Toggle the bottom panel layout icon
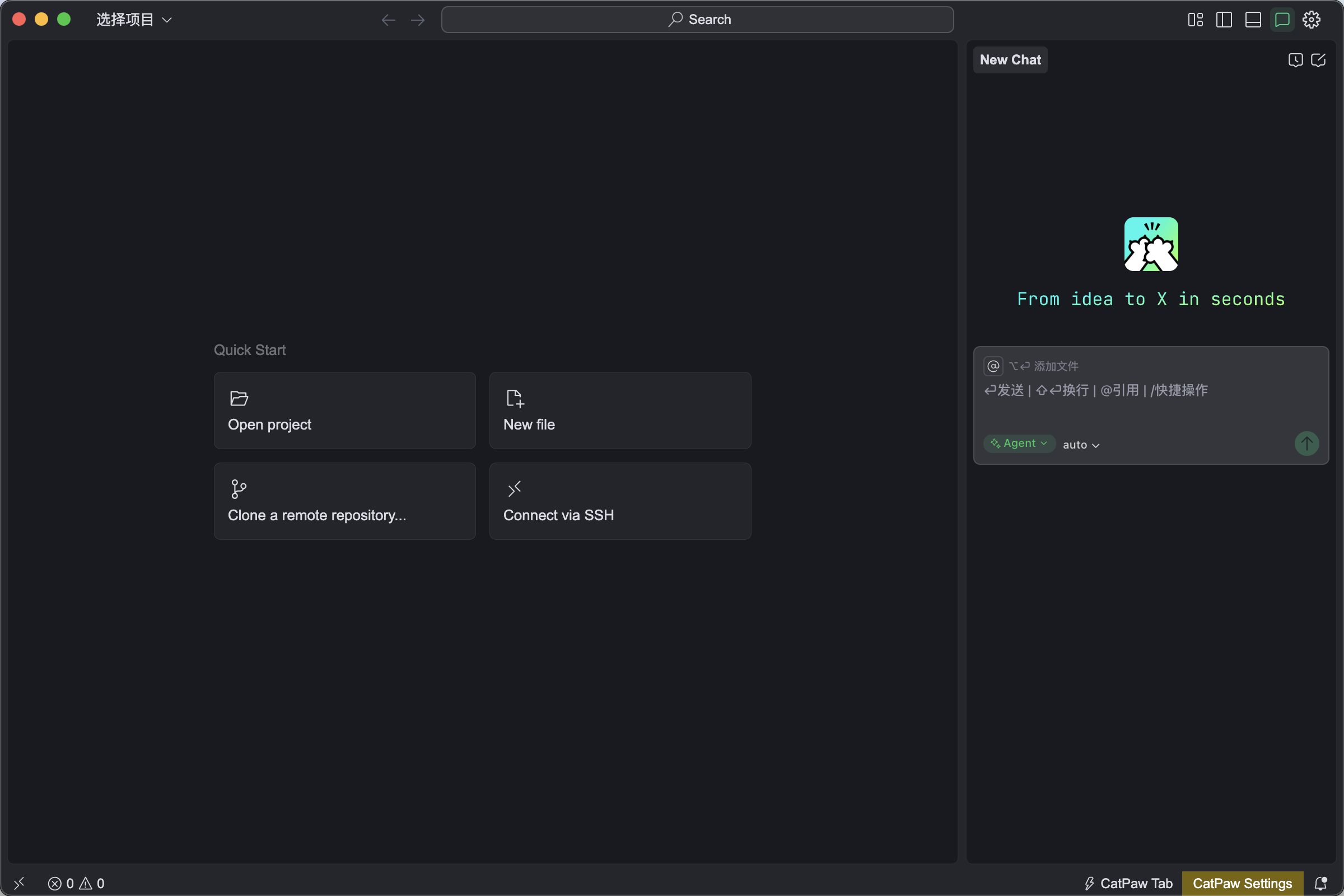This screenshot has width=1344, height=896. 1253,20
